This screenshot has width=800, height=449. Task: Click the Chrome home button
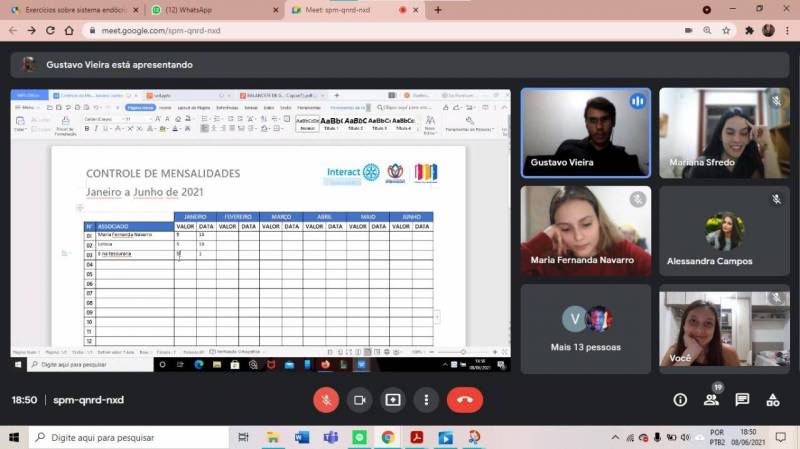(69, 31)
